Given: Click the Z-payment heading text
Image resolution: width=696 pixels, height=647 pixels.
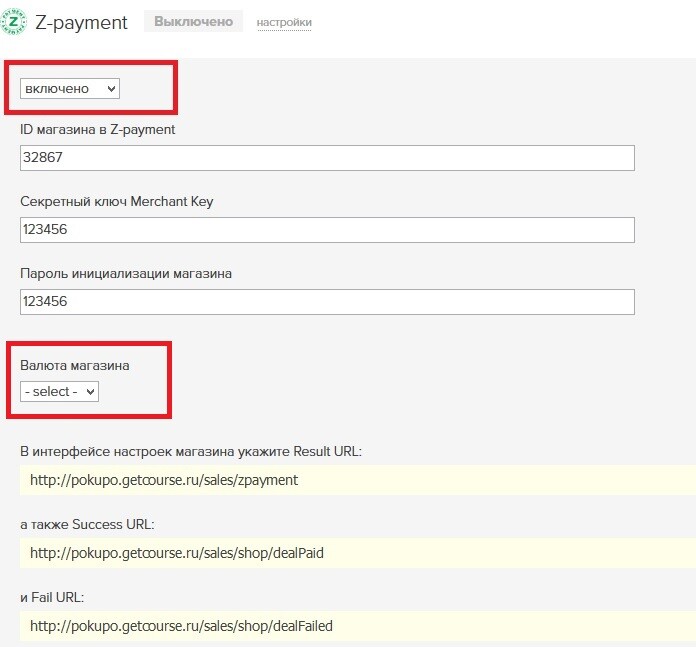Looking at the screenshot, I should pos(81,22).
